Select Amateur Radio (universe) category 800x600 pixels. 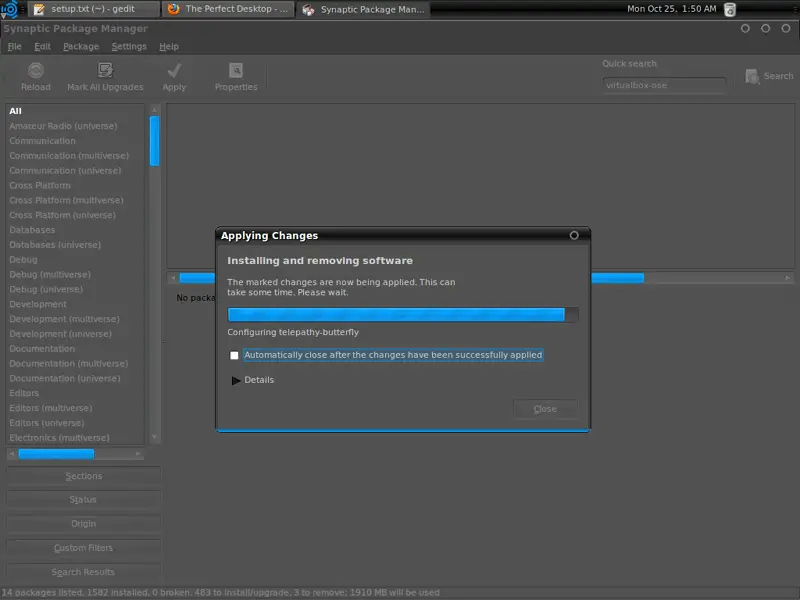pyautogui.click(x=76, y=126)
